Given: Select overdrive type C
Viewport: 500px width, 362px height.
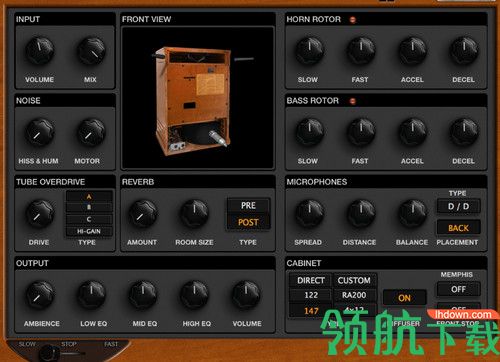Looking at the screenshot, I should pyautogui.click(x=89, y=219).
